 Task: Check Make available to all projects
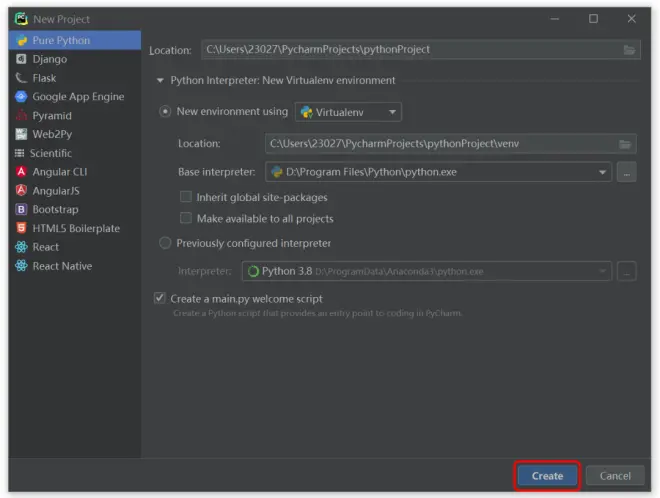pyautogui.click(x=186, y=218)
